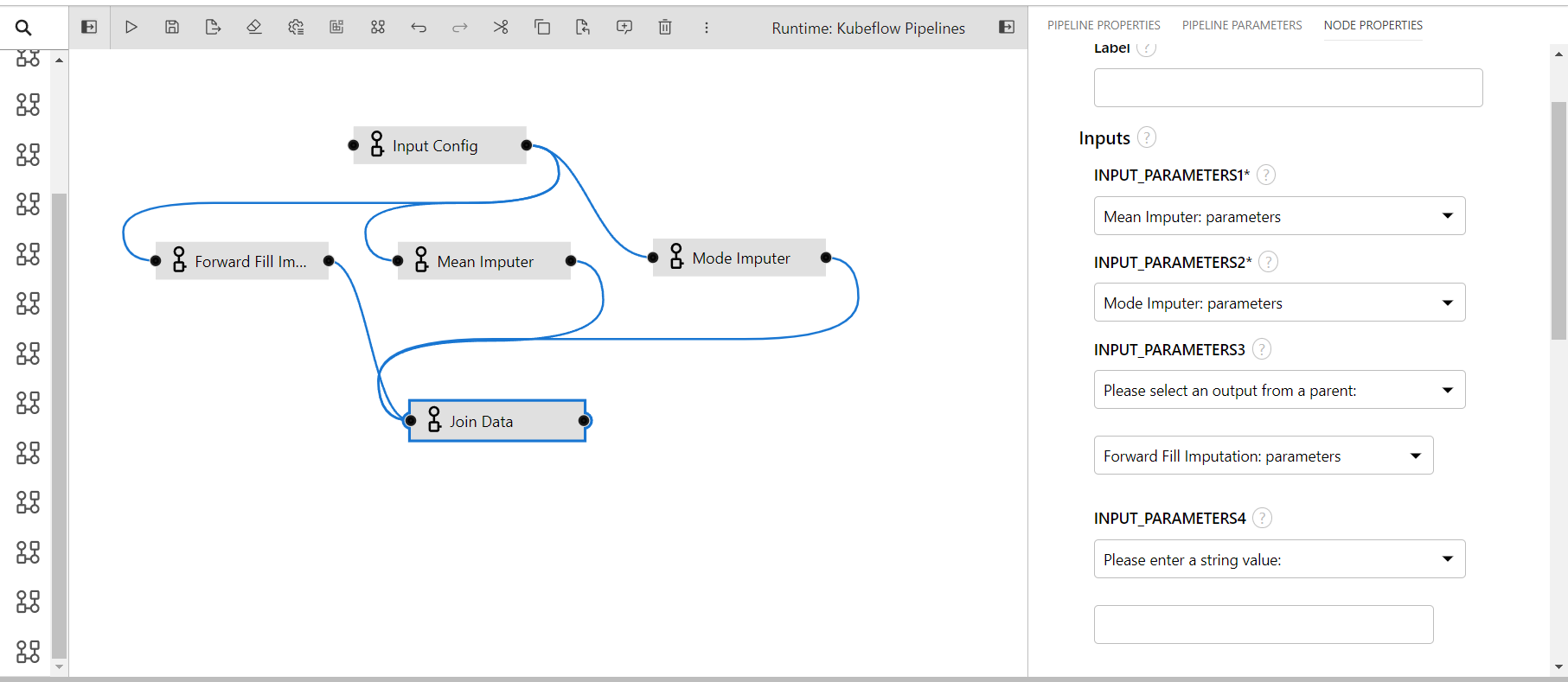Click Mode Imputer output port
Screen dimensions: 1568x682
pos(826,258)
